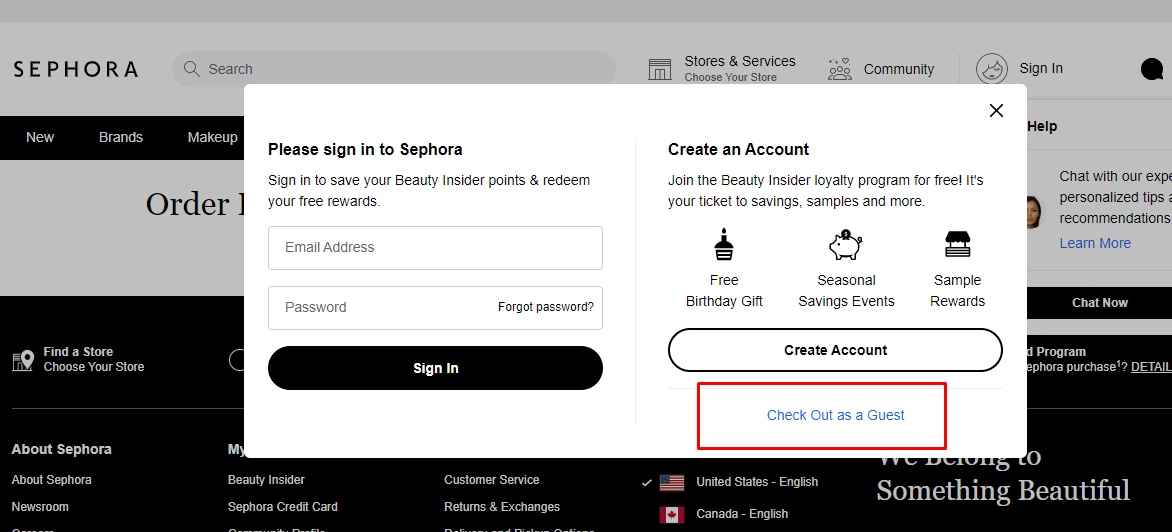Close the sign-in dialog with X
Viewport: 1172px width, 532px height.
[996, 111]
